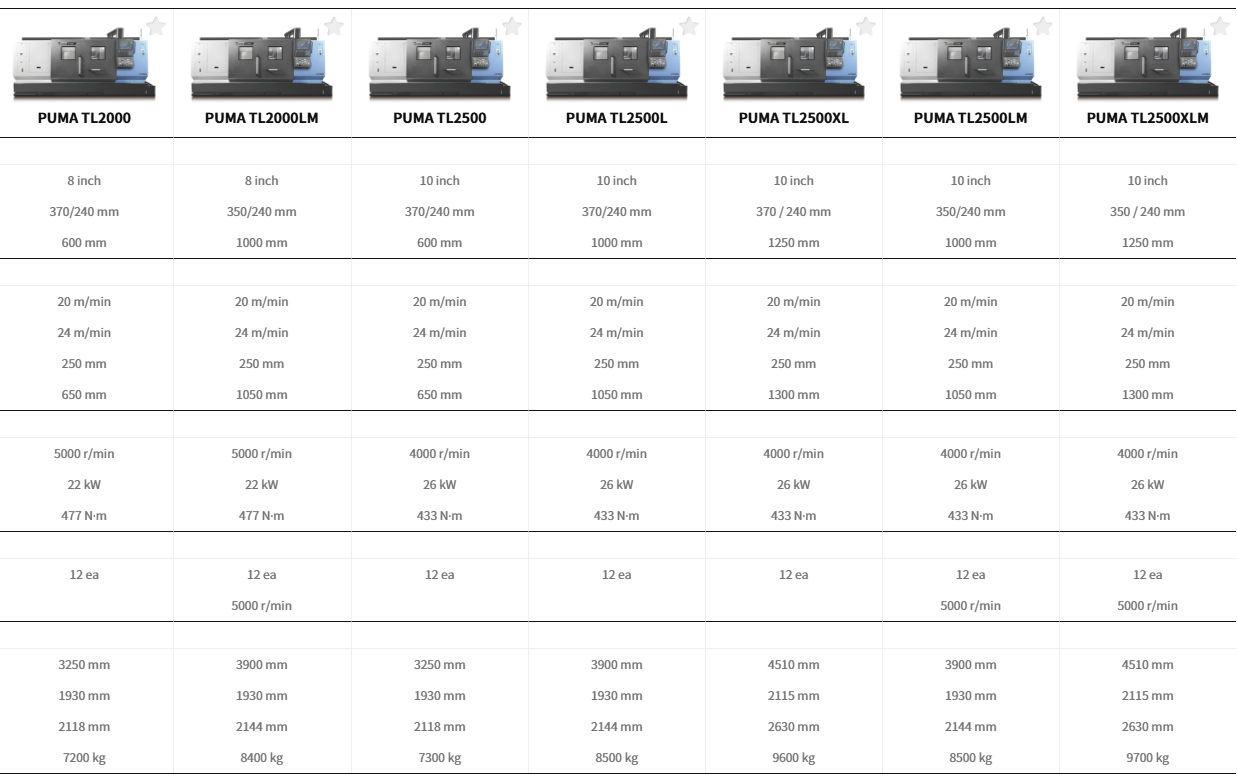
Task: Add PUMA TL2500XLM to favorites via star
Action: tap(1220, 26)
